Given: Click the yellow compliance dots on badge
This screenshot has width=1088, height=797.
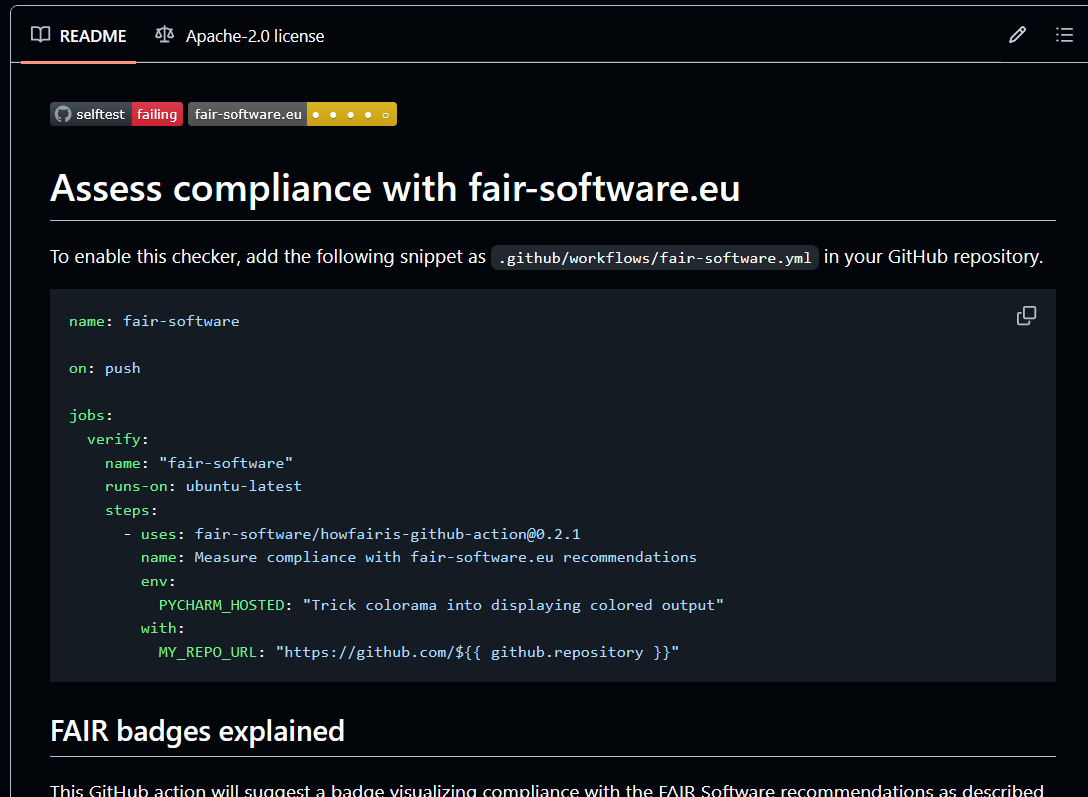Looking at the screenshot, I should coord(351,114).
